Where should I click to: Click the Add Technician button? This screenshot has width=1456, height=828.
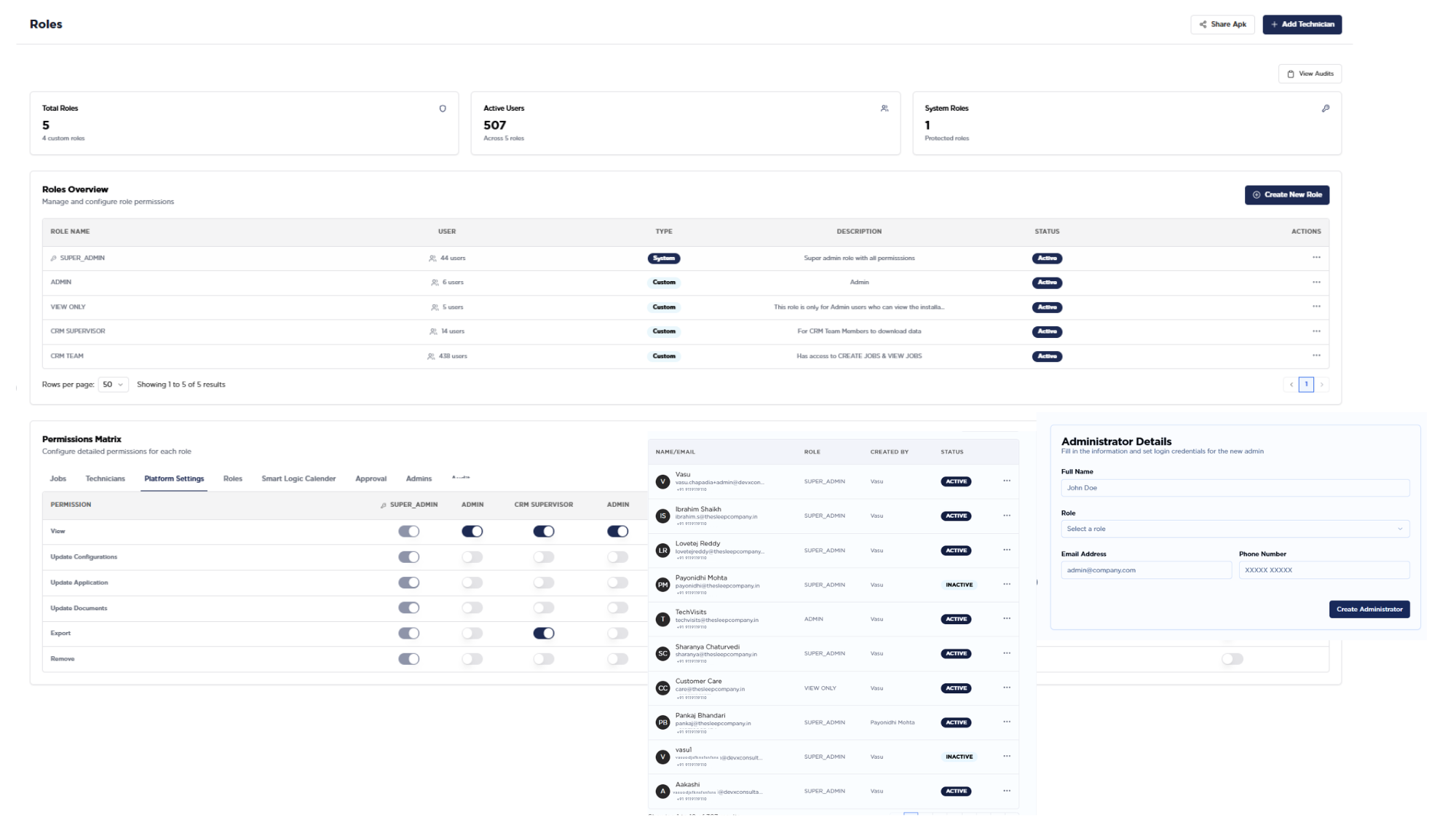click(1302, 25)
